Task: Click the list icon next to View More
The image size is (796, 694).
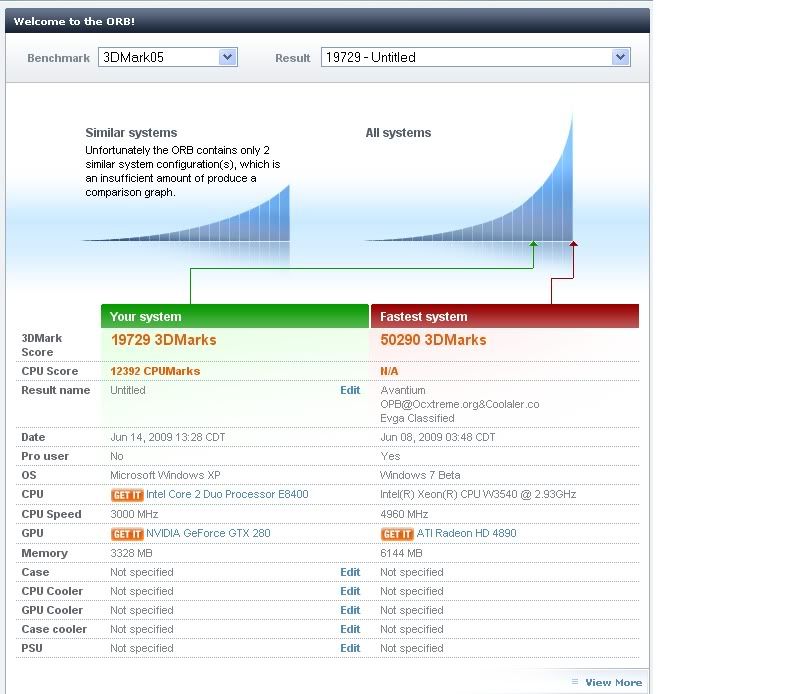Action: (575, 682)
